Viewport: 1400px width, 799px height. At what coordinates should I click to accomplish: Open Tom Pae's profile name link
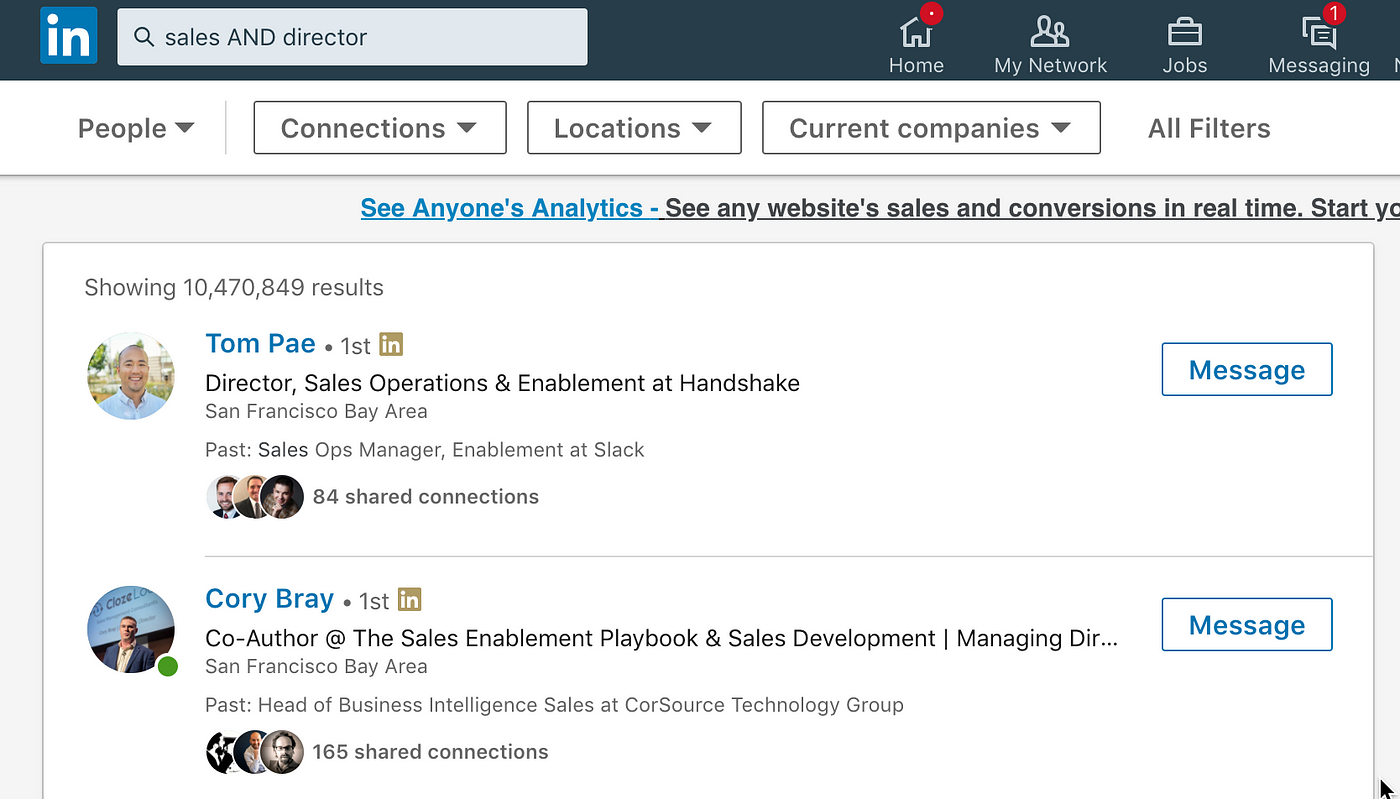point(260,343)
